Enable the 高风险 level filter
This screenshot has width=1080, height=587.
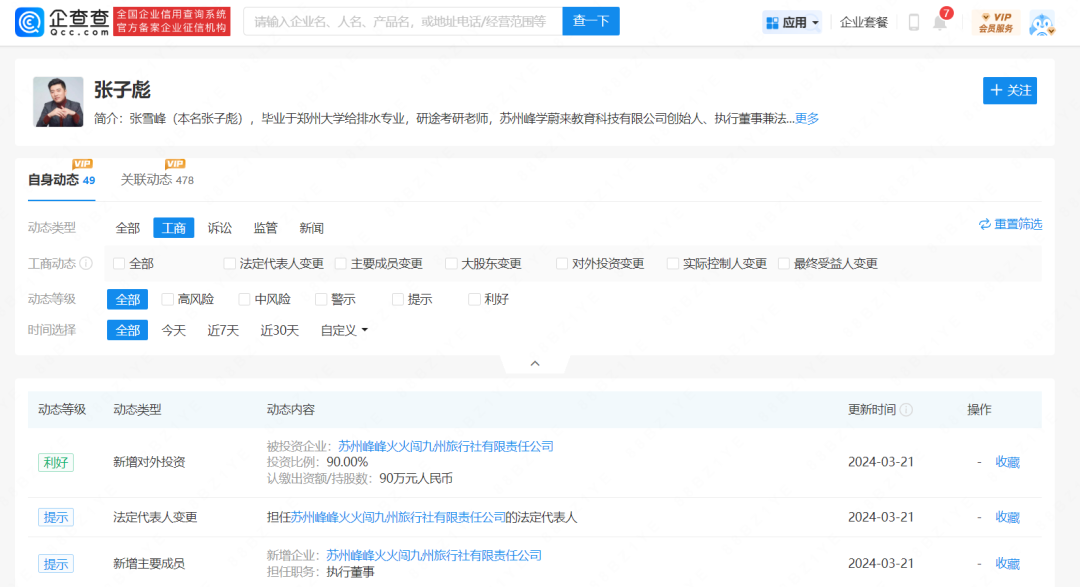pyautogui.click(x=183, y=298)
